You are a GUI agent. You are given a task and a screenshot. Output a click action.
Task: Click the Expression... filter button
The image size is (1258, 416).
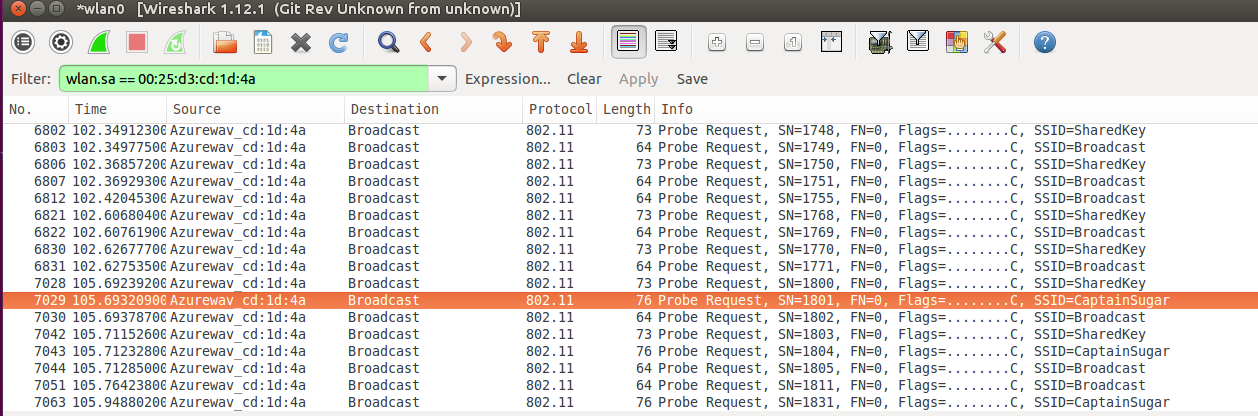[508, 79]
